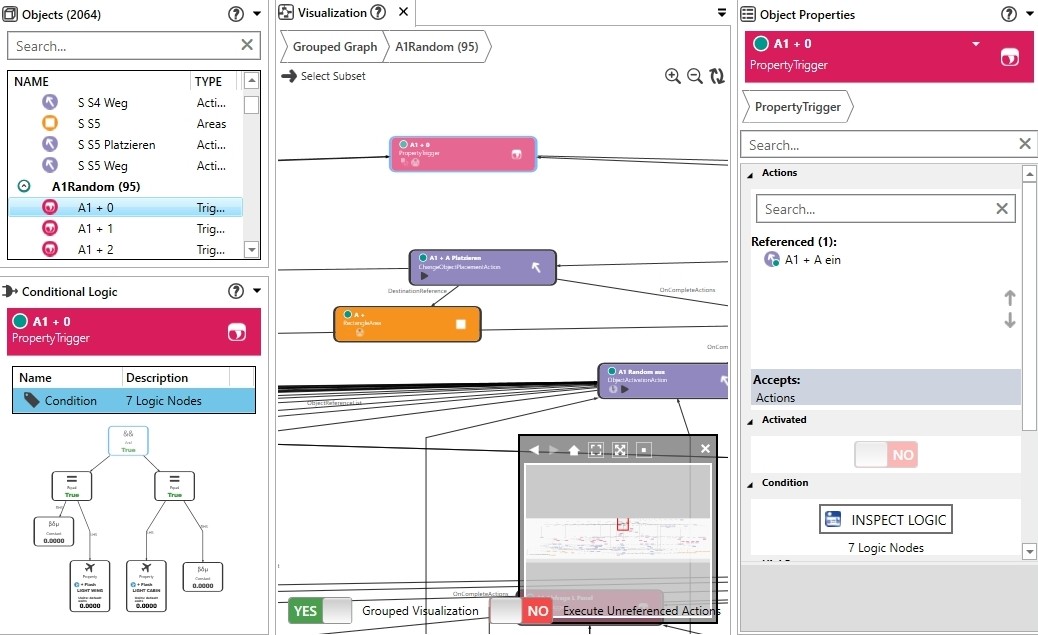This screenshot has height=635, width=1038.
Task: Switch the Activated toggle on
Action: [885, 455]
